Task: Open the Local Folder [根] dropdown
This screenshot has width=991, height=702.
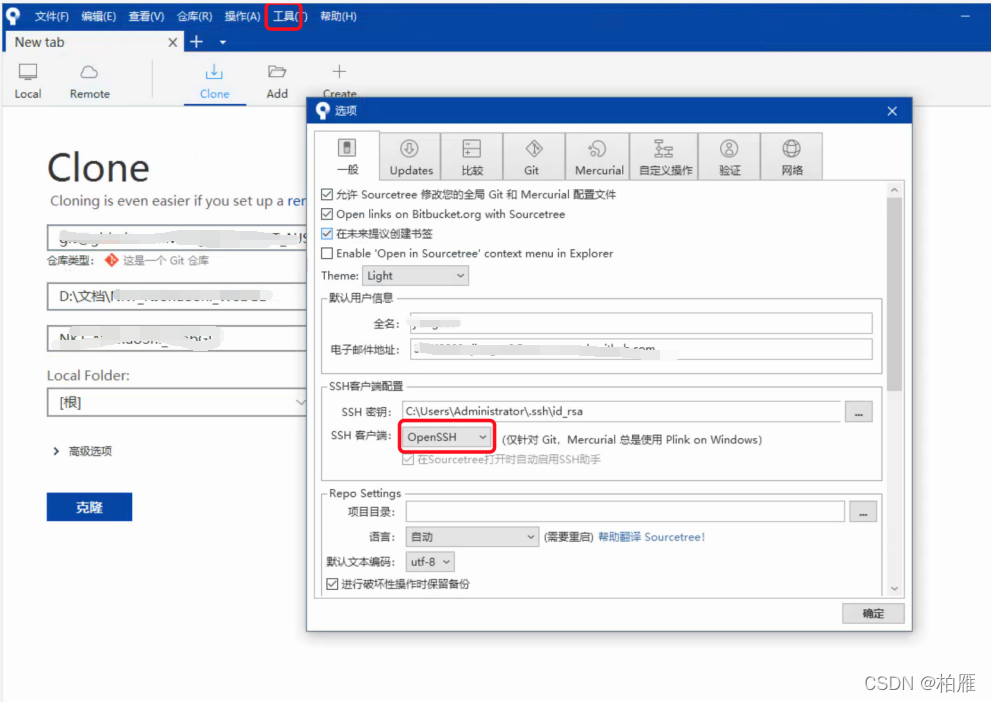Action: [x=178, y=402]
